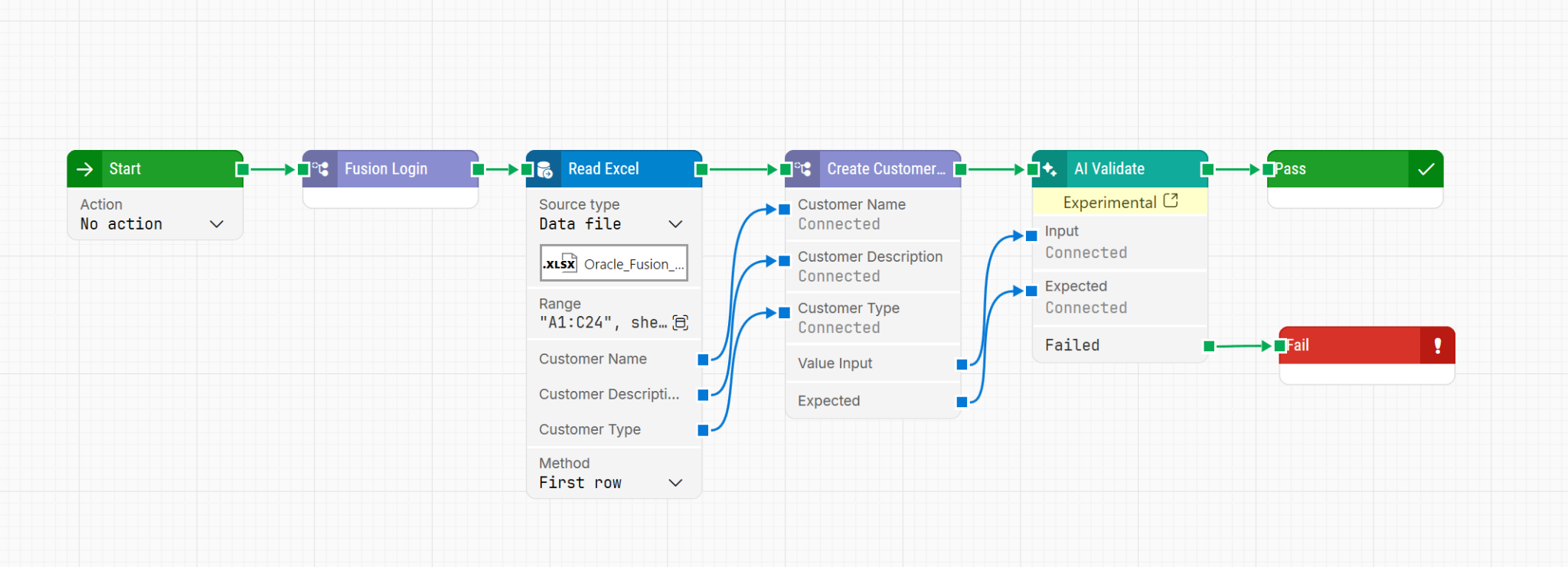Click the Value Input output port
This screenshot has width=1568, height=567.
pos(962,364)
